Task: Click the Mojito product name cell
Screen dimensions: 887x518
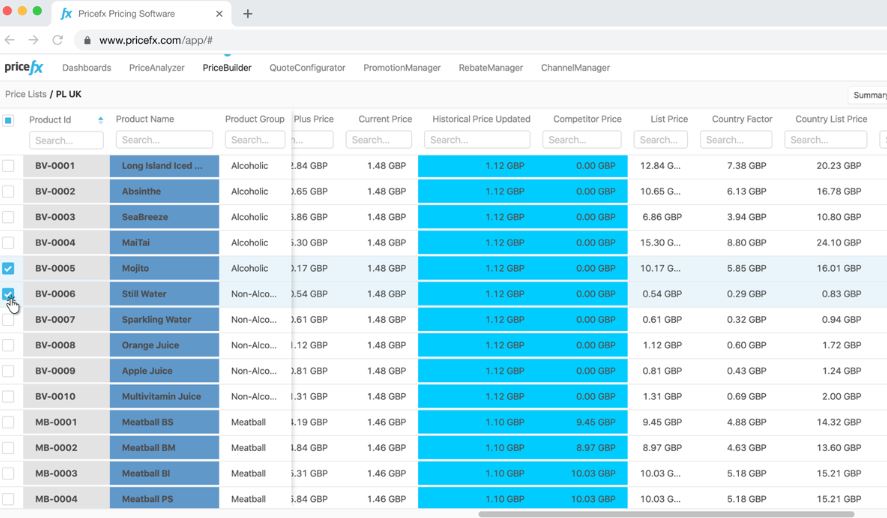Action: (164, 268)
